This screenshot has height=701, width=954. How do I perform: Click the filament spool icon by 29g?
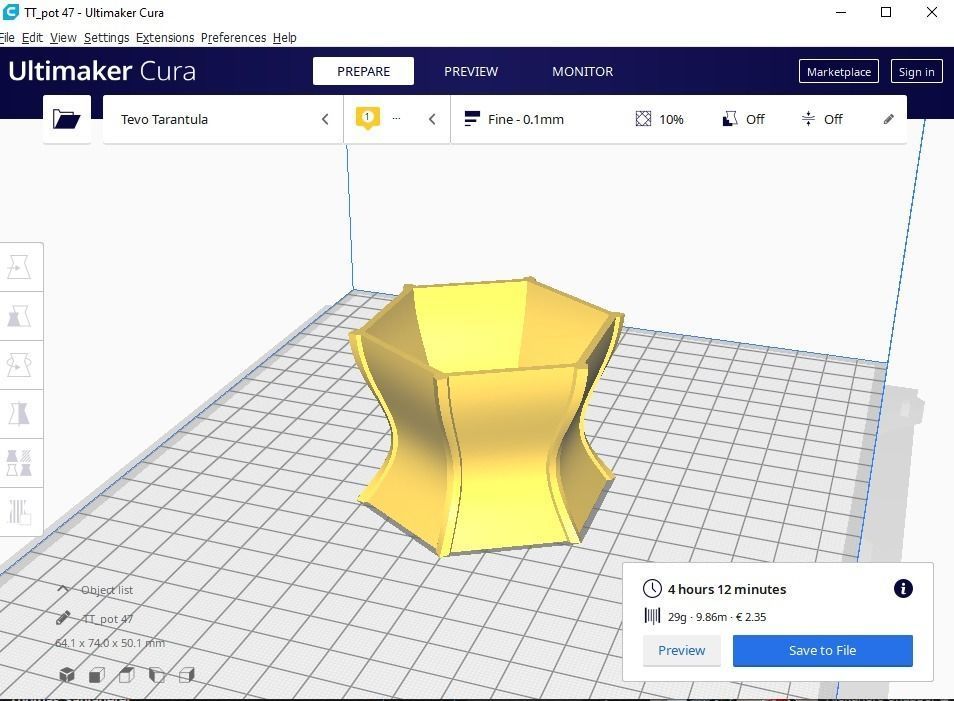tap(652, 616)
